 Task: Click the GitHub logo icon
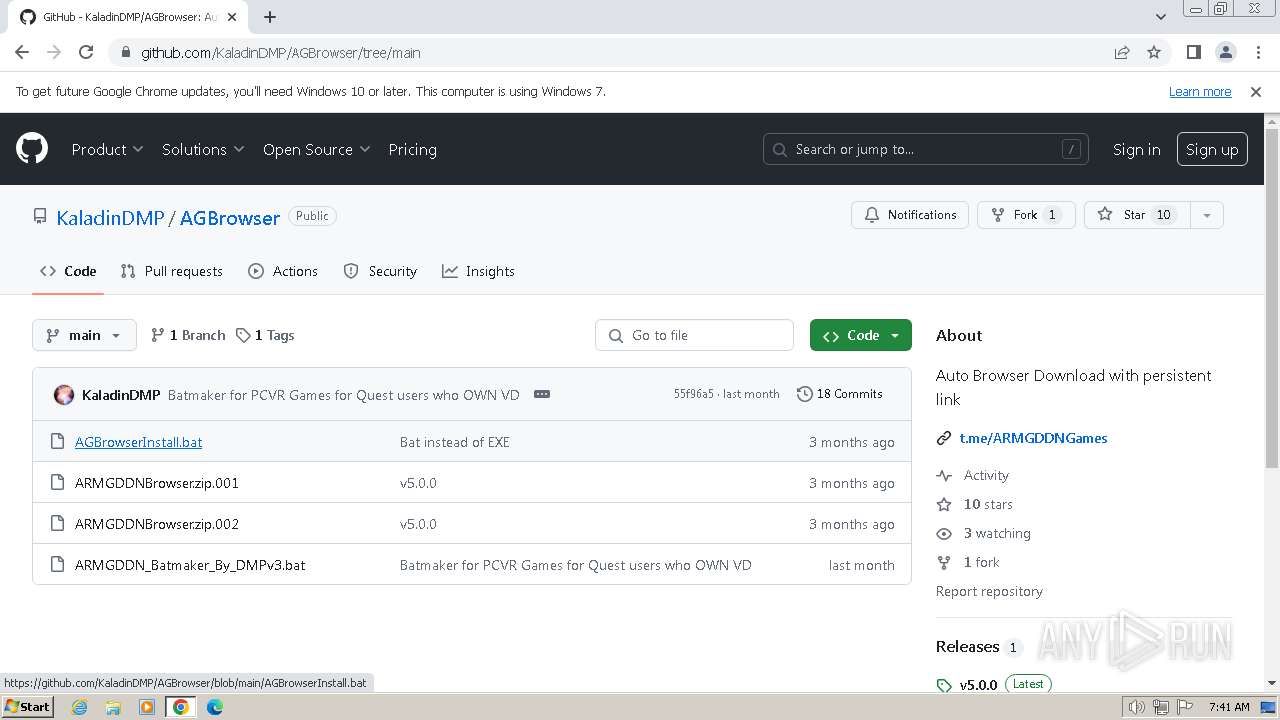[x=32, y=149]
